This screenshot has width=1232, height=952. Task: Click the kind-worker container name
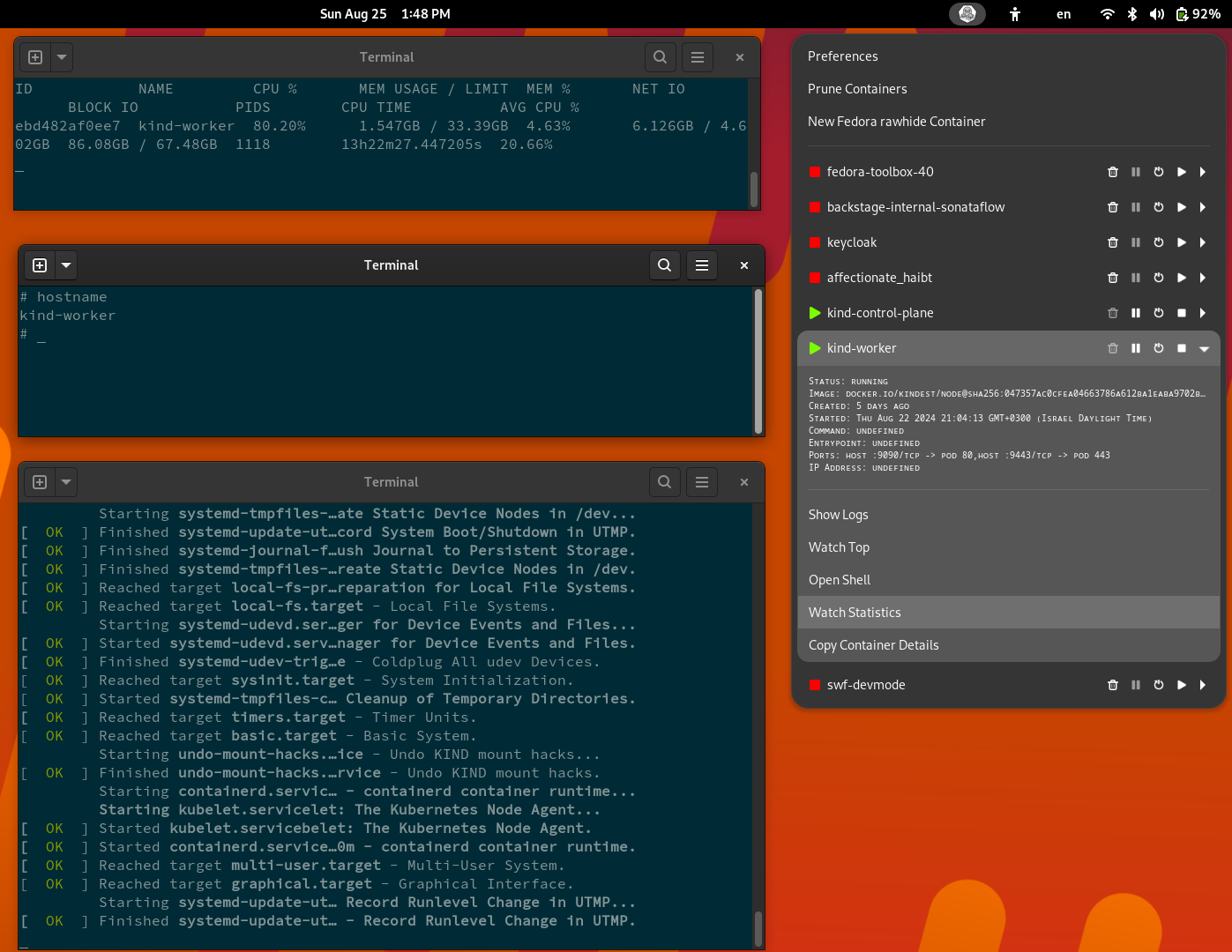click(862, 348)
